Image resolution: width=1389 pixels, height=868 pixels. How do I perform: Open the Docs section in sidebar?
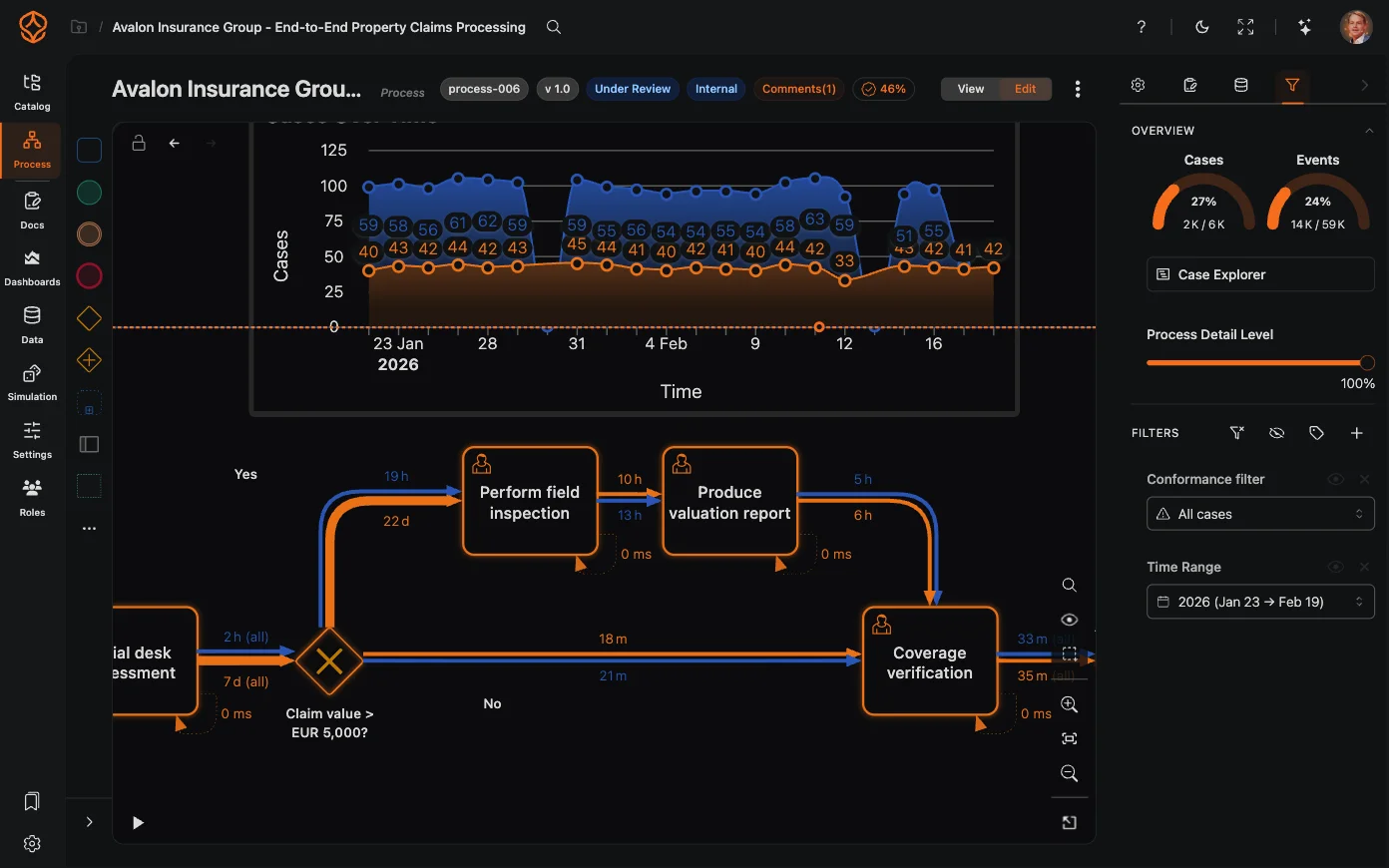click(x=32, y=210)
